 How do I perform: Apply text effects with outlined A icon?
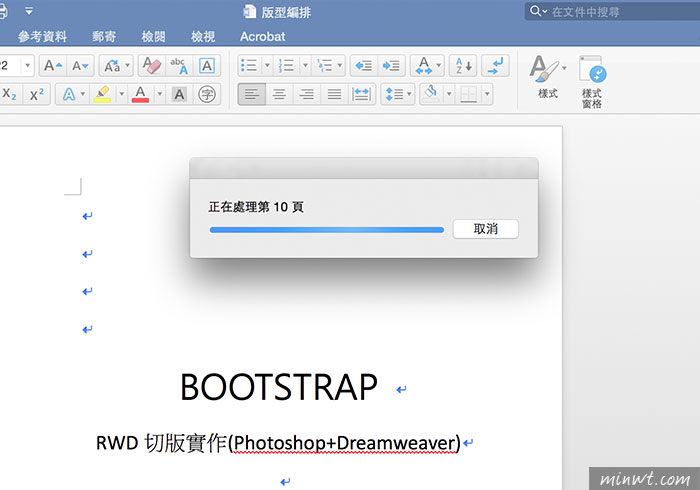[68, 94]
